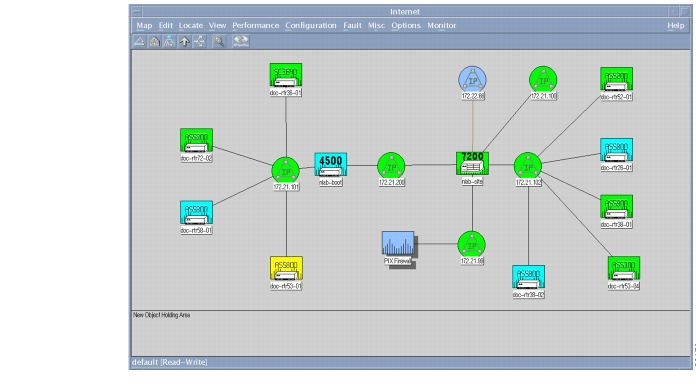Select the PIX Firewall node icon
Screen dimensions: 696x384
(398, 243)
